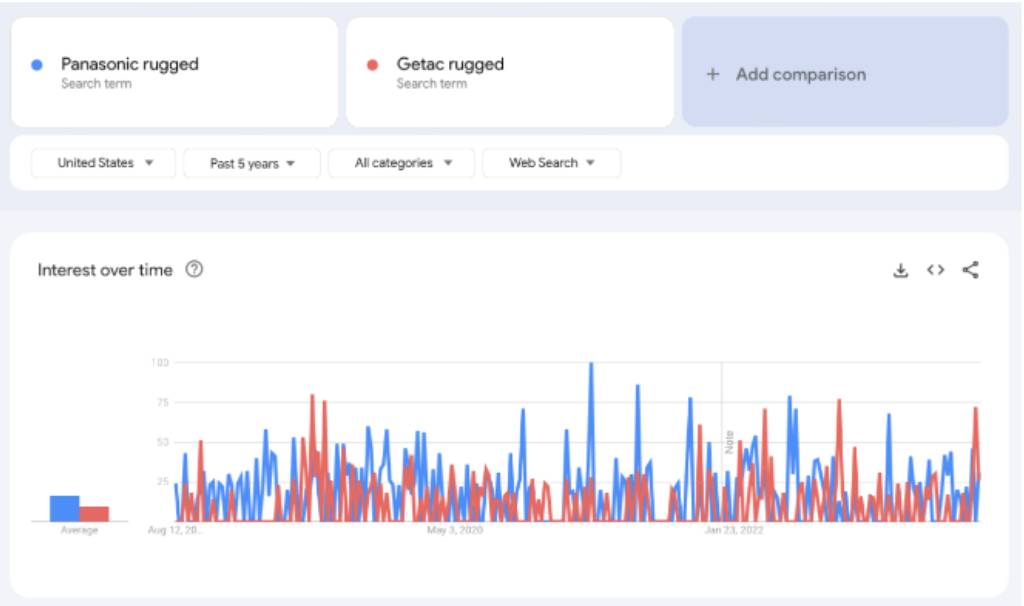Click the Aug 12 axis date label
The height and width of the screenshot is (606, 1024).
(175, 530)
